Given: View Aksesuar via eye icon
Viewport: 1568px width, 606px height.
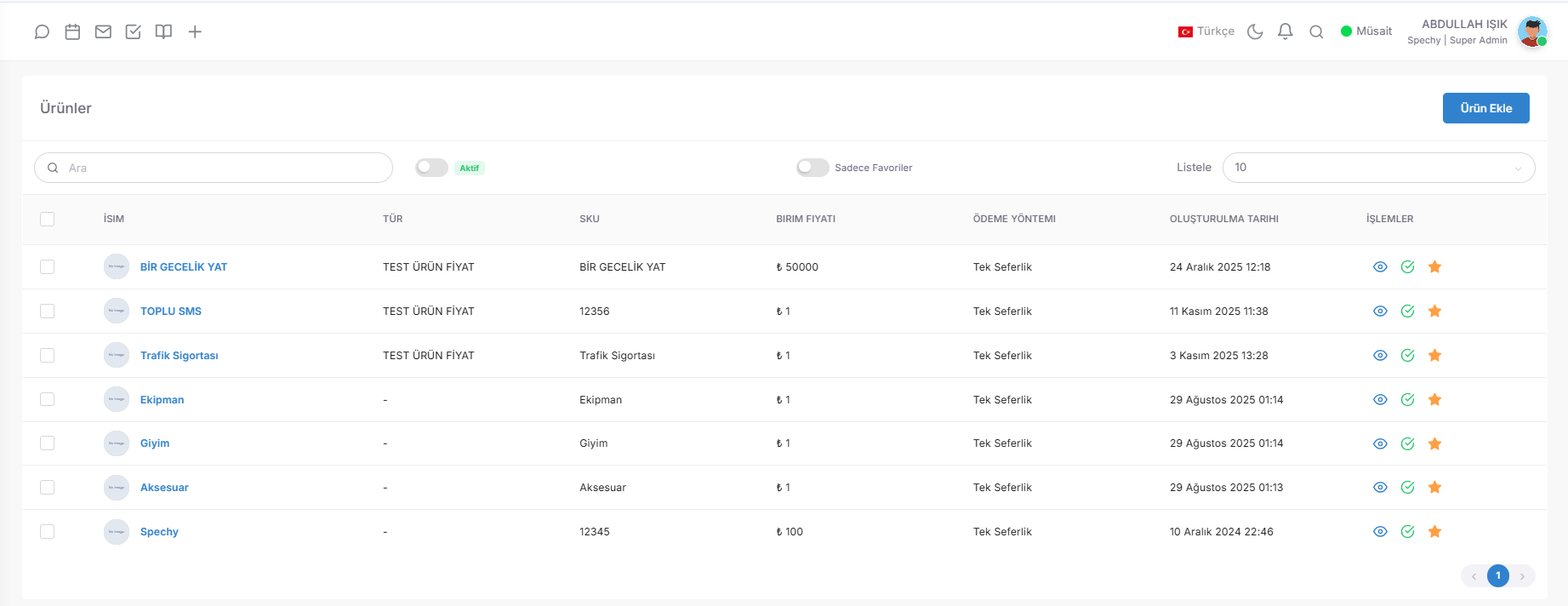Looking at the screenshot, I should coord(1380,488).
